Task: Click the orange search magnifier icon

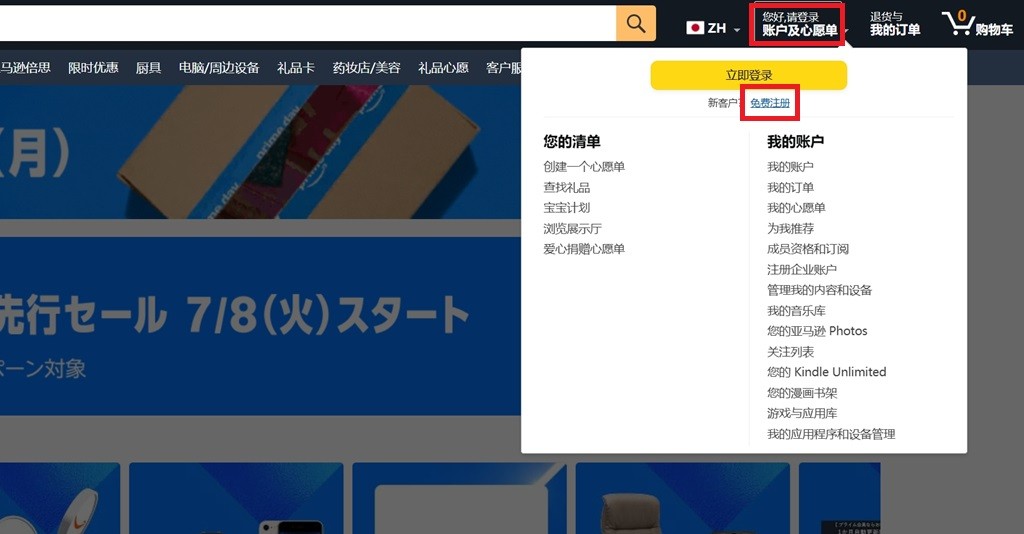Action: (x=635, y=24)
